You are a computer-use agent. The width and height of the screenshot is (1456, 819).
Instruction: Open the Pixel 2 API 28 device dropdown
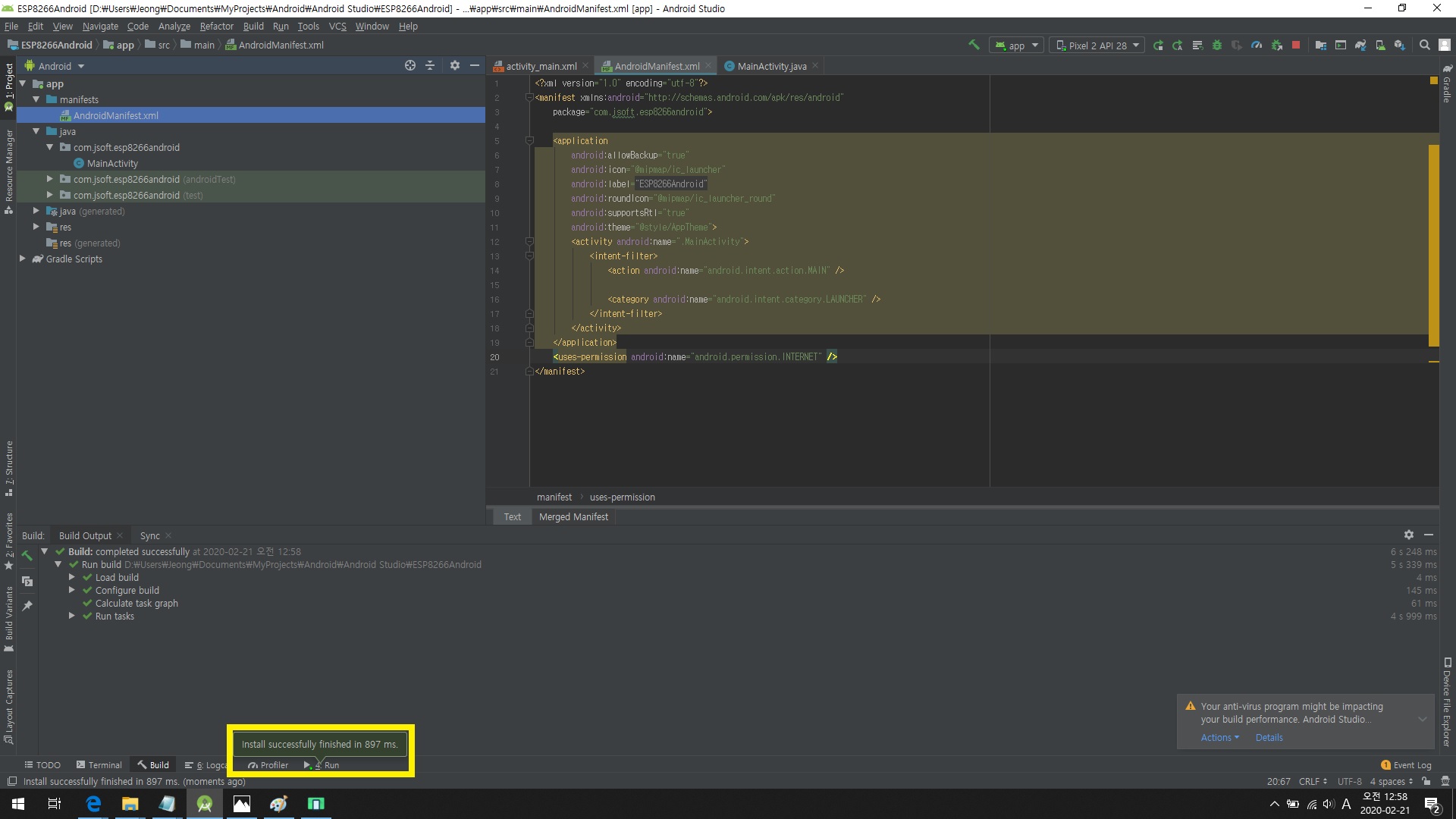click(1097, 45)
